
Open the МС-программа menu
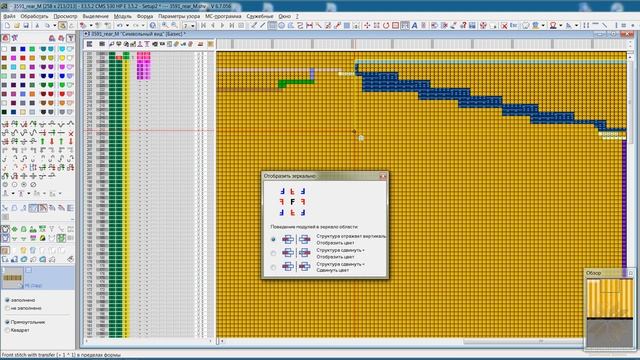[223, 16]
